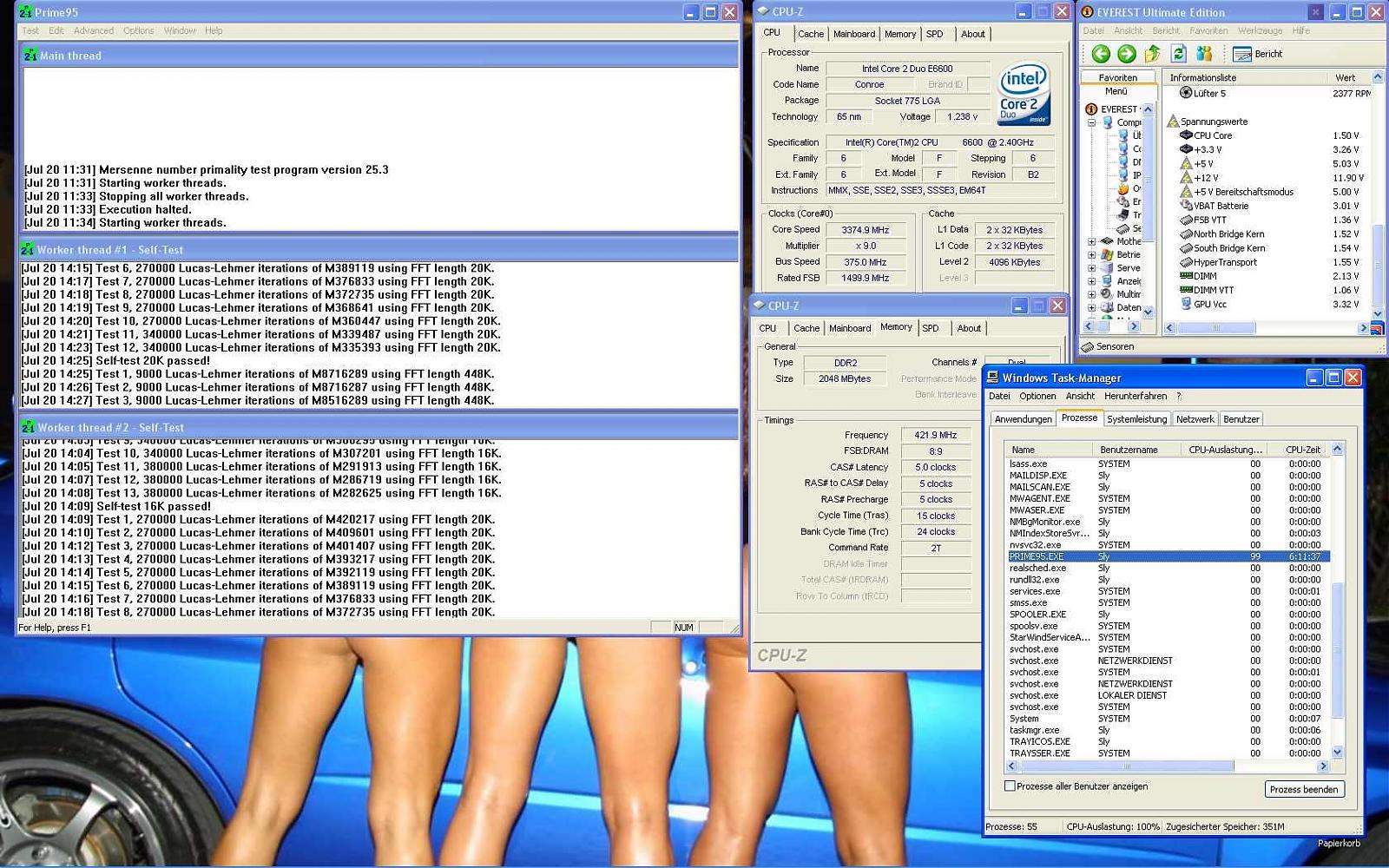Expand the Motherboard node in EVEREST tree
The width and height of the screenshot is (1389, 868).
coord(1091,242)
